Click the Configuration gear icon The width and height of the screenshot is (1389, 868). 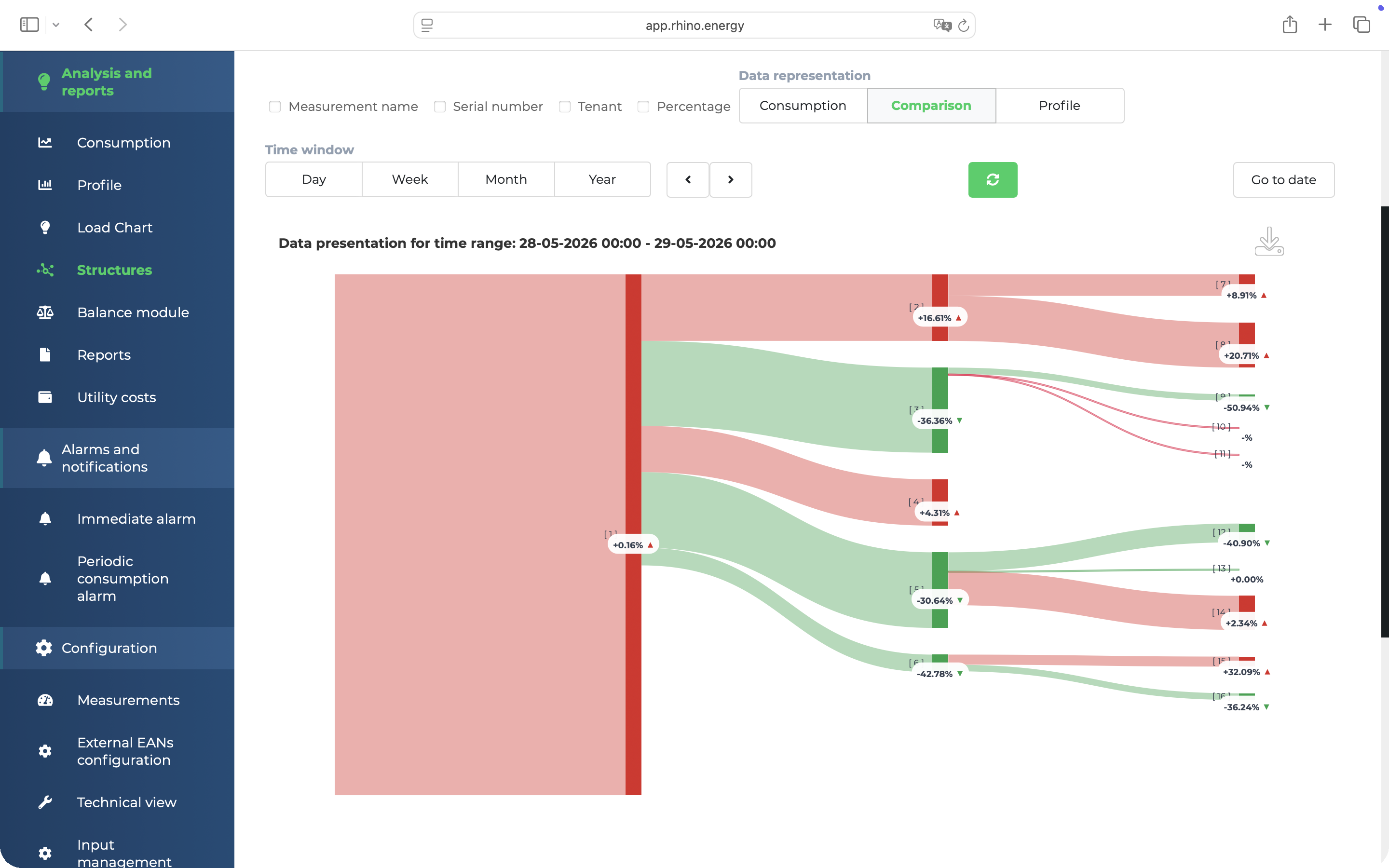coord(43,648)
